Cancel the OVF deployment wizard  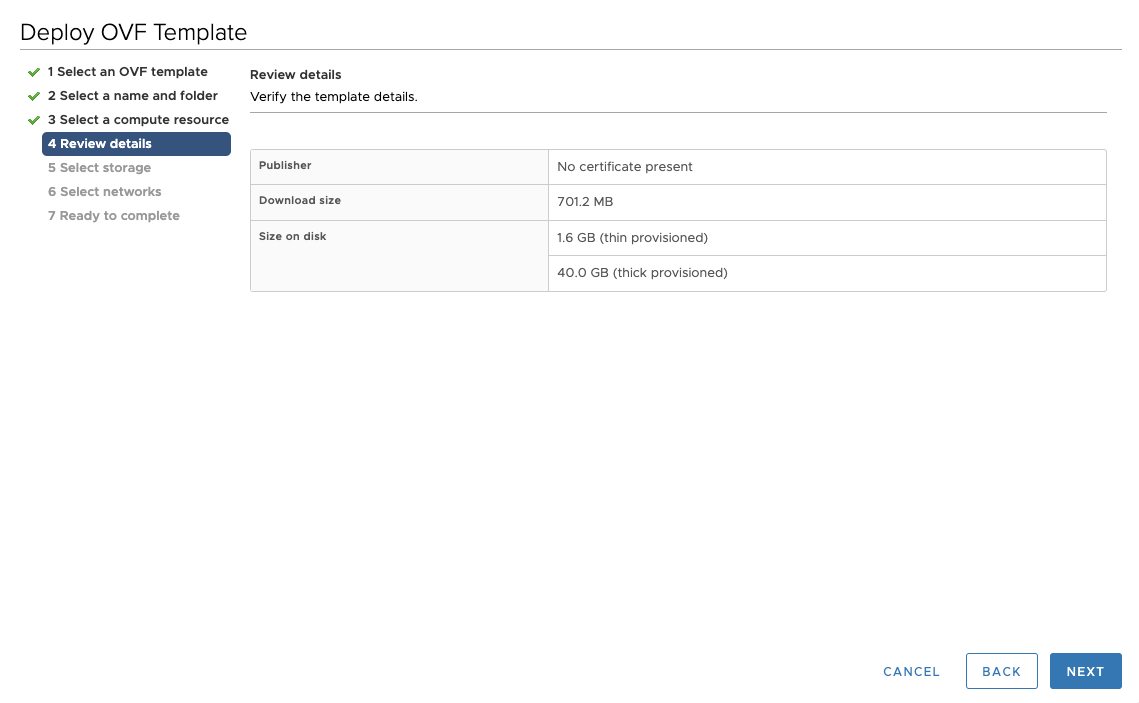[911, 672]
